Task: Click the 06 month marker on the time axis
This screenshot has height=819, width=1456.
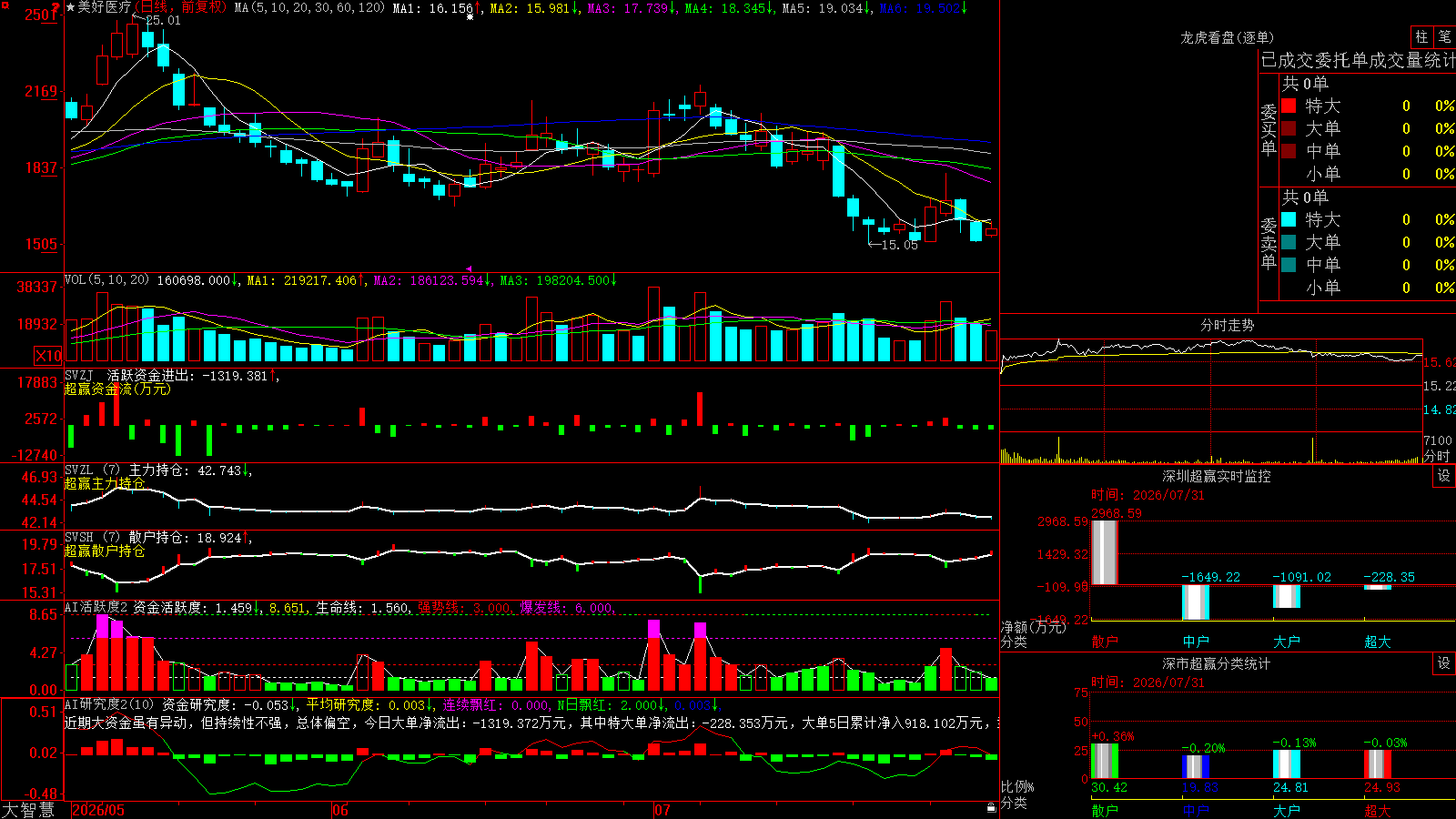Action: click(x=339, y=810)
